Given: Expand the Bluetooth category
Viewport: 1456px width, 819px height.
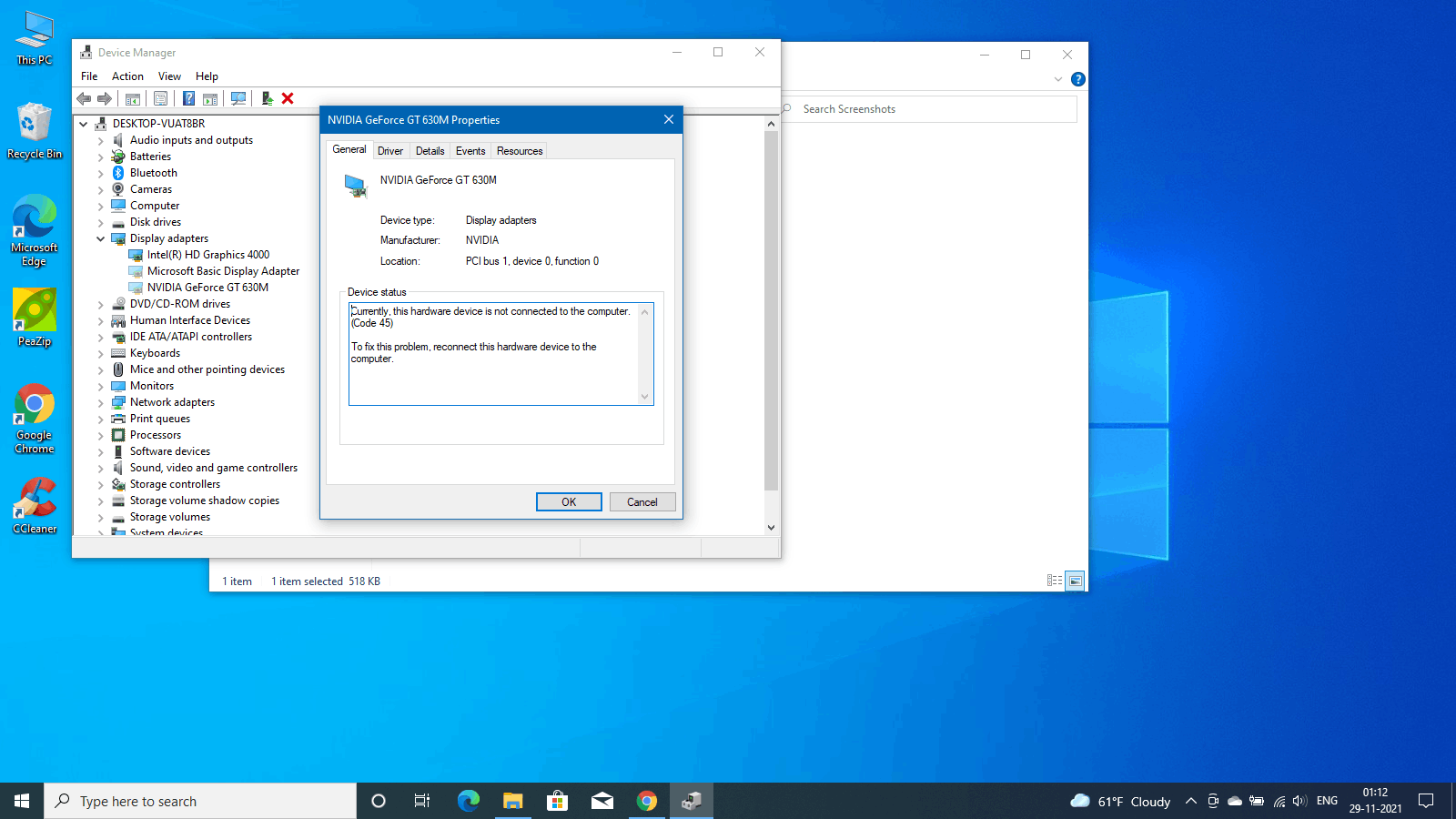Looking at the screenshot, I should tap(101, 174).
